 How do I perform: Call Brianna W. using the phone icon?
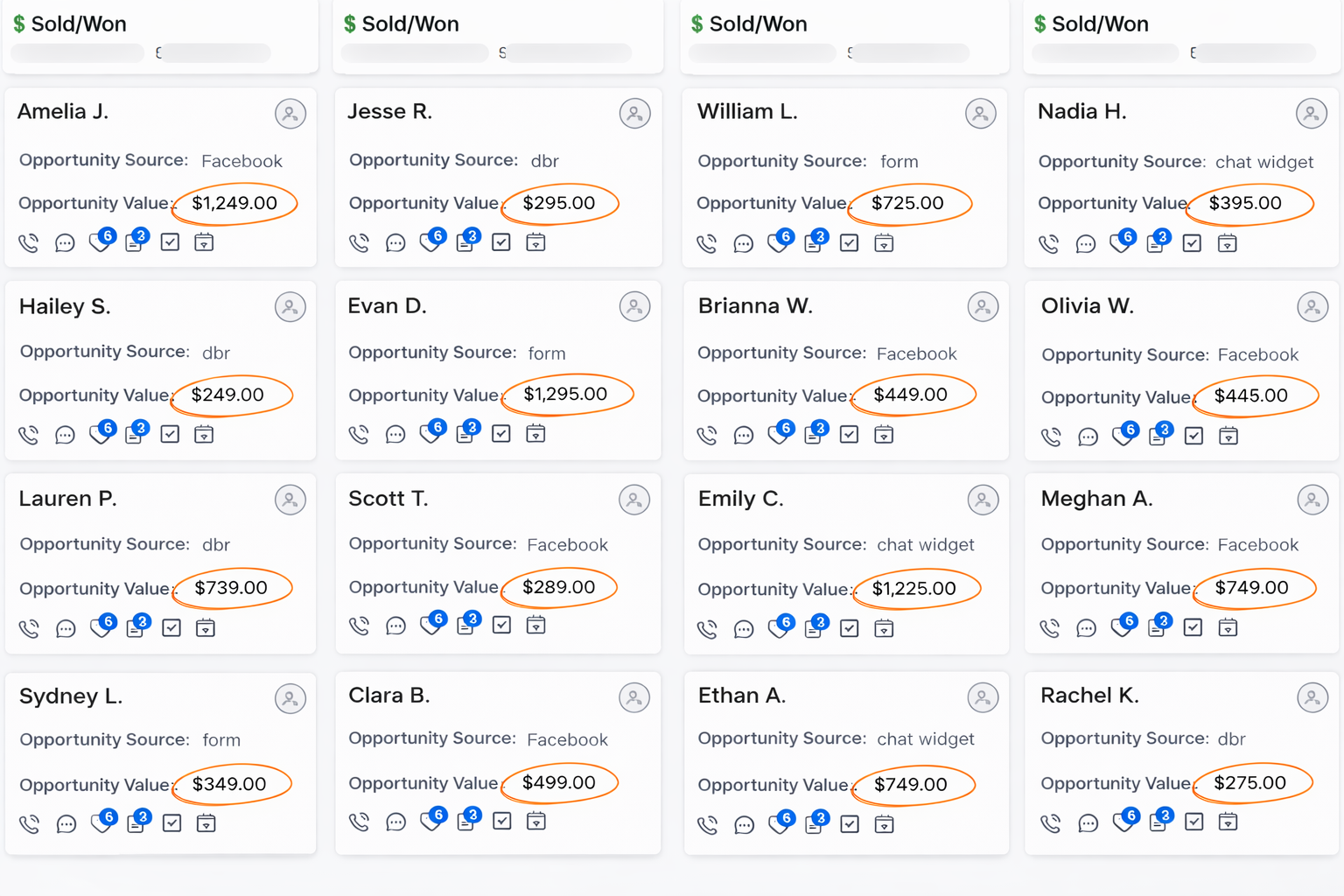point(707,435)
